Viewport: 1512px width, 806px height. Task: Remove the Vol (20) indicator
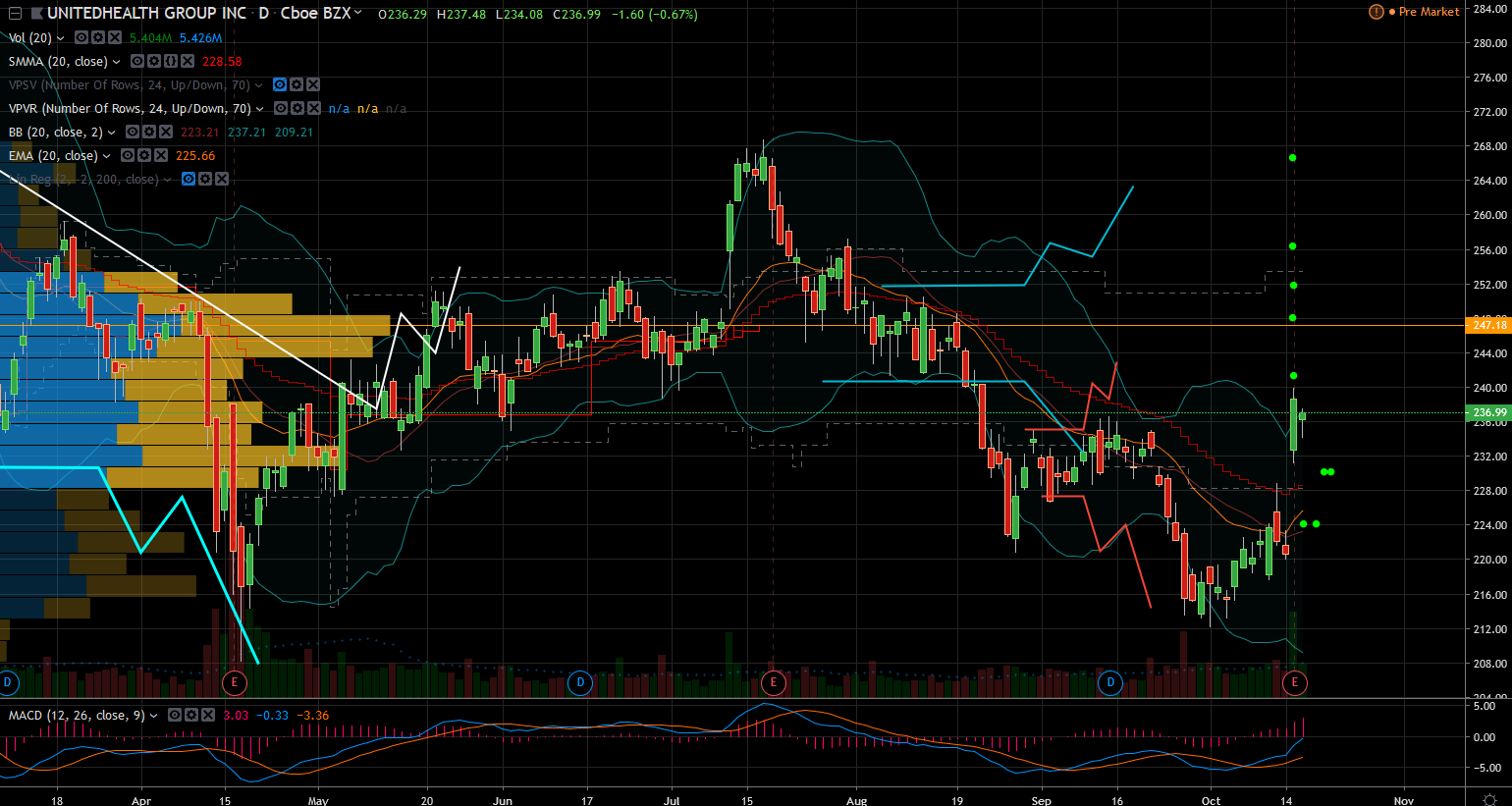115,37
